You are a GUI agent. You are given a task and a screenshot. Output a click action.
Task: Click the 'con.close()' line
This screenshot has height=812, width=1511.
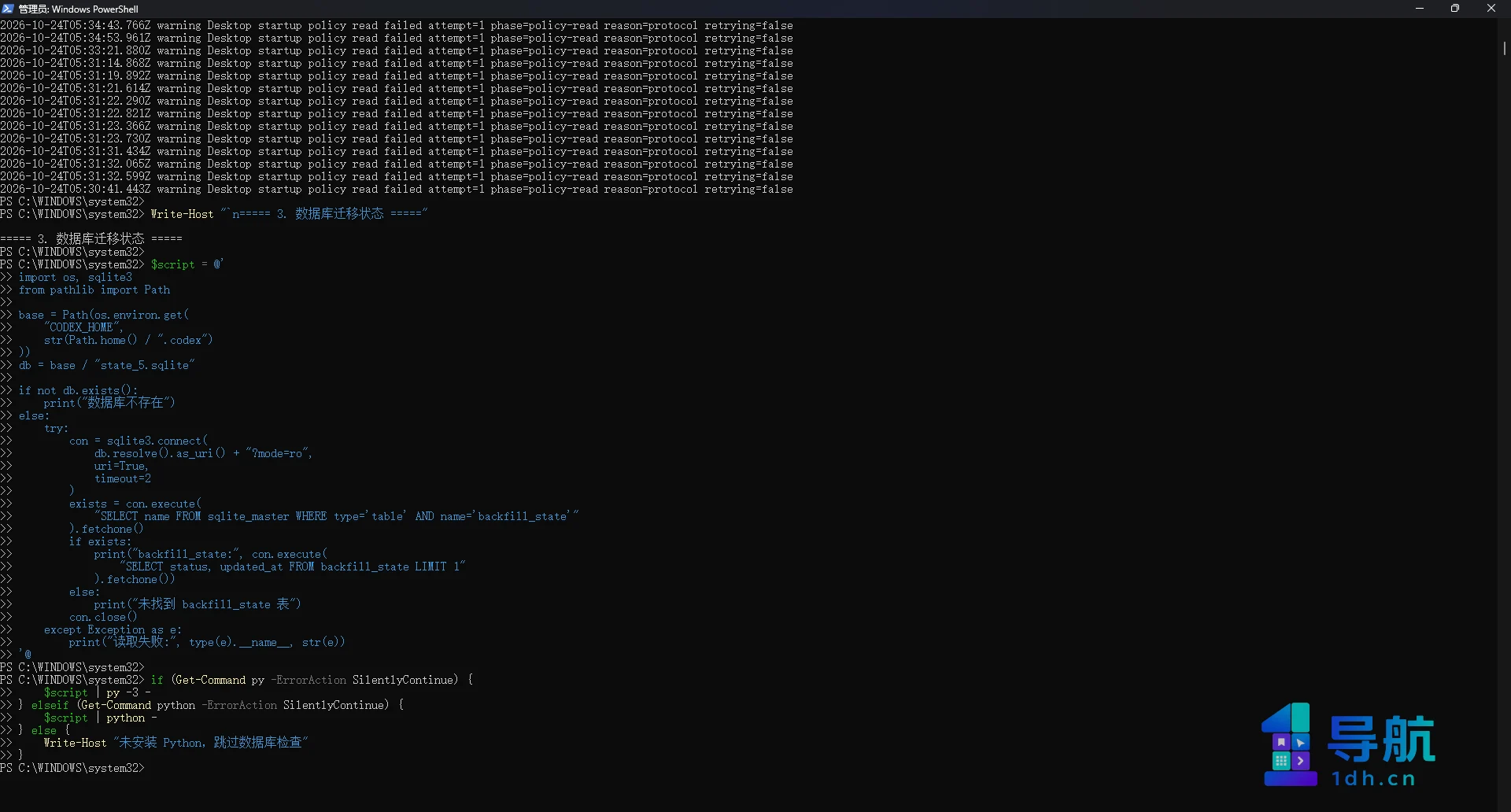tap(103, 618)
